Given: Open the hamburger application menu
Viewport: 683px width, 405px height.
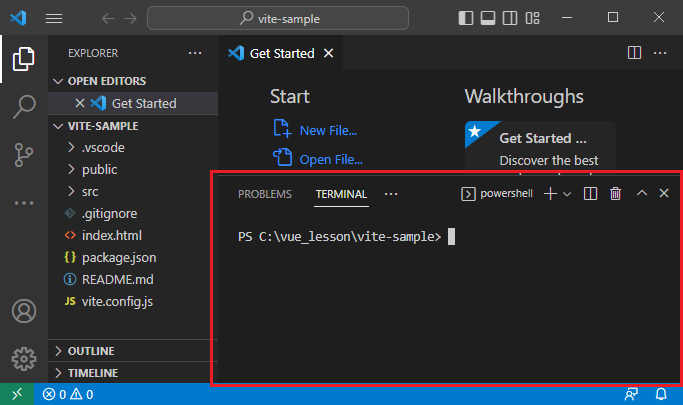Looking at the screenshot, I should pos(54,18).
